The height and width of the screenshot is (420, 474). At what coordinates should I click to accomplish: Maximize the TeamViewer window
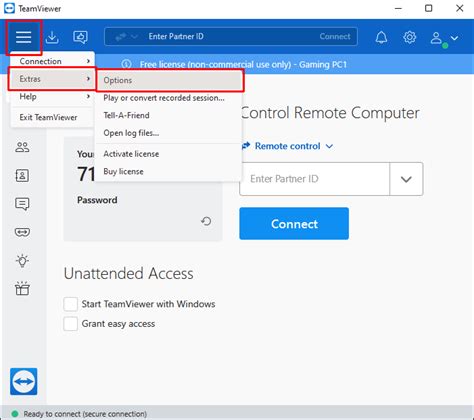coord(429,8)
